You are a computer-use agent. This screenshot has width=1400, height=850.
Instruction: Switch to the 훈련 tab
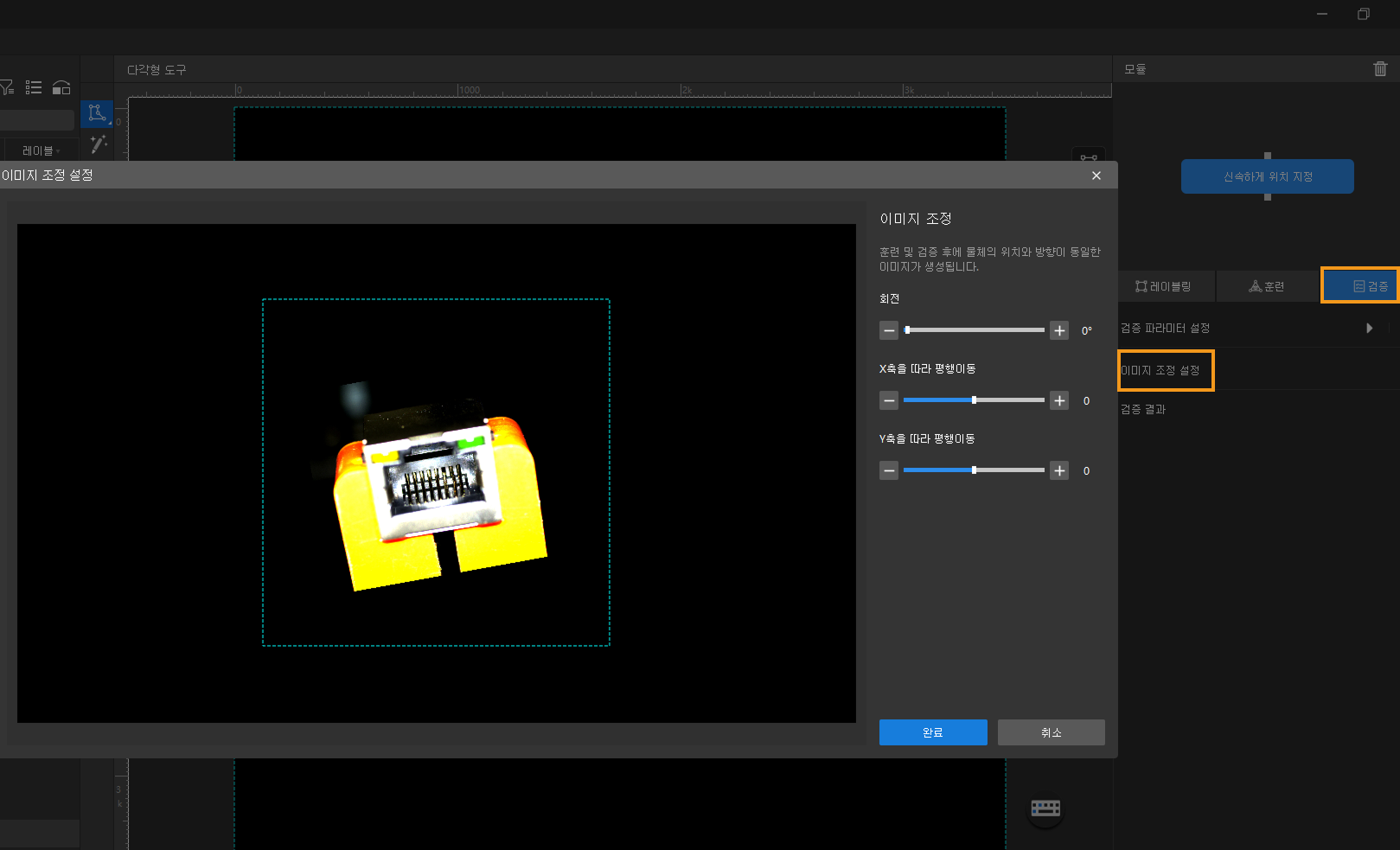pyautogui.click(x=1267, y=286)
